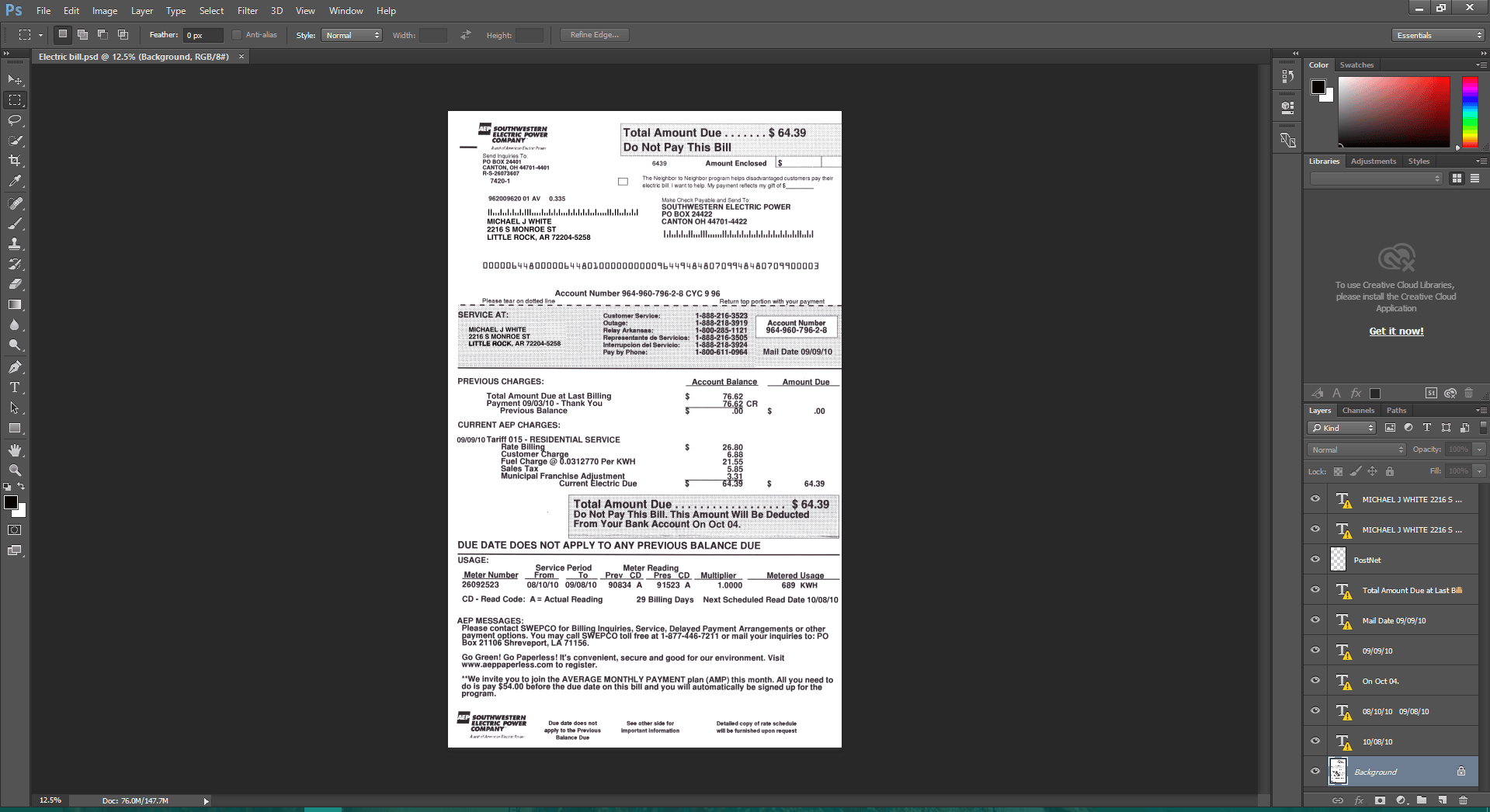
Task: Click Delete layer trash icon
Action: tap(1463, 800)
